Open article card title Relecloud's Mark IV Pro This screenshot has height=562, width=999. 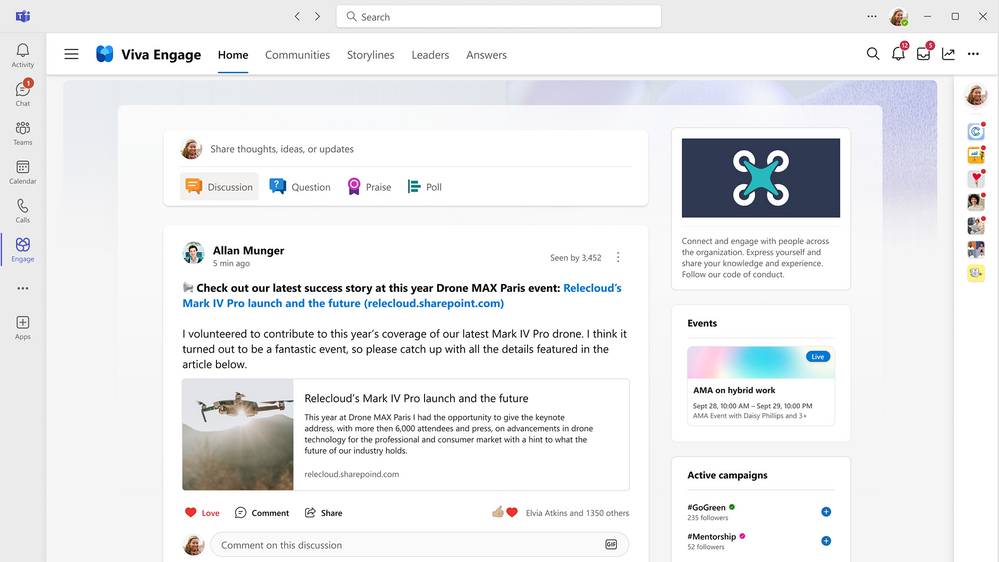[416, 398]
